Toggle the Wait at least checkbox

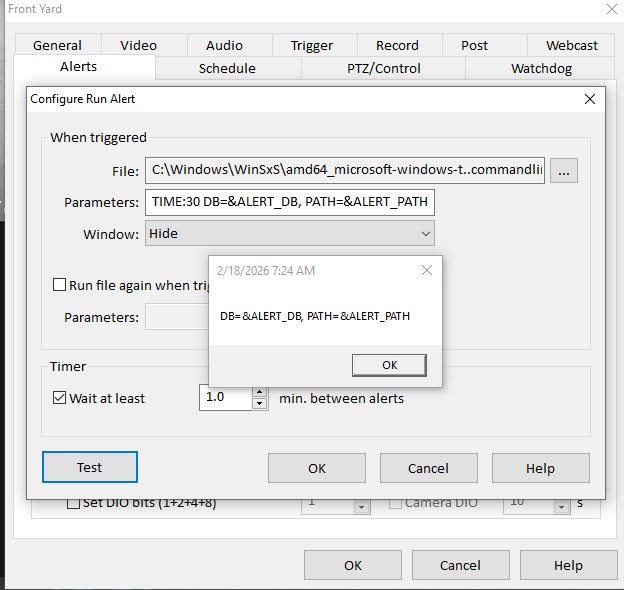(x=59, y=398)
